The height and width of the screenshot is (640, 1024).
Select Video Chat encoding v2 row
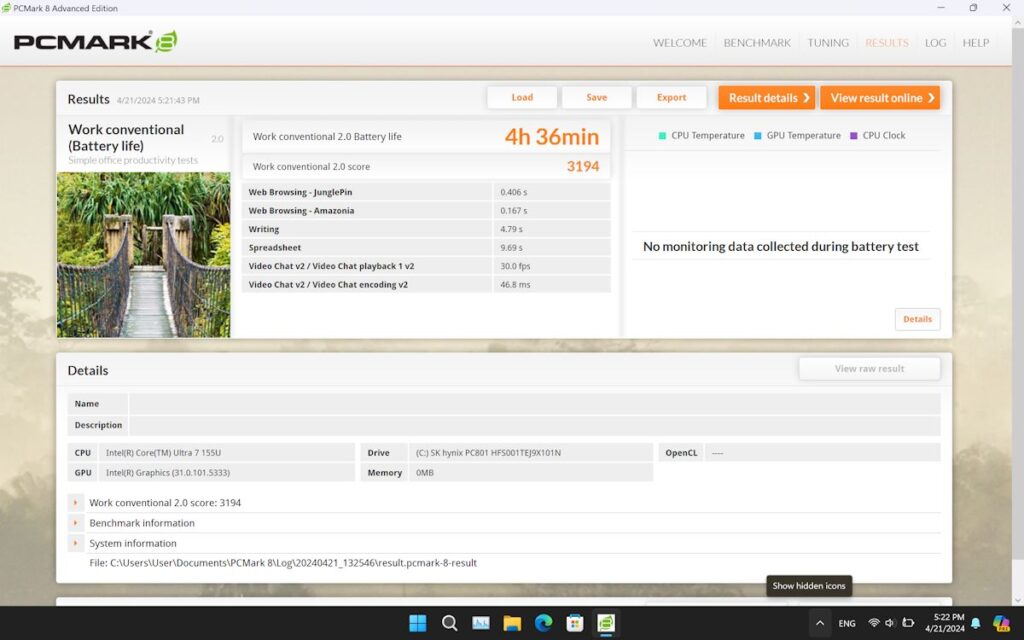point(426,285)
